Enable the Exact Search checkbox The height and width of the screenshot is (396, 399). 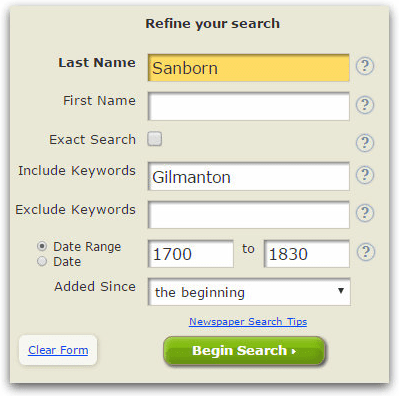(155, 139)
